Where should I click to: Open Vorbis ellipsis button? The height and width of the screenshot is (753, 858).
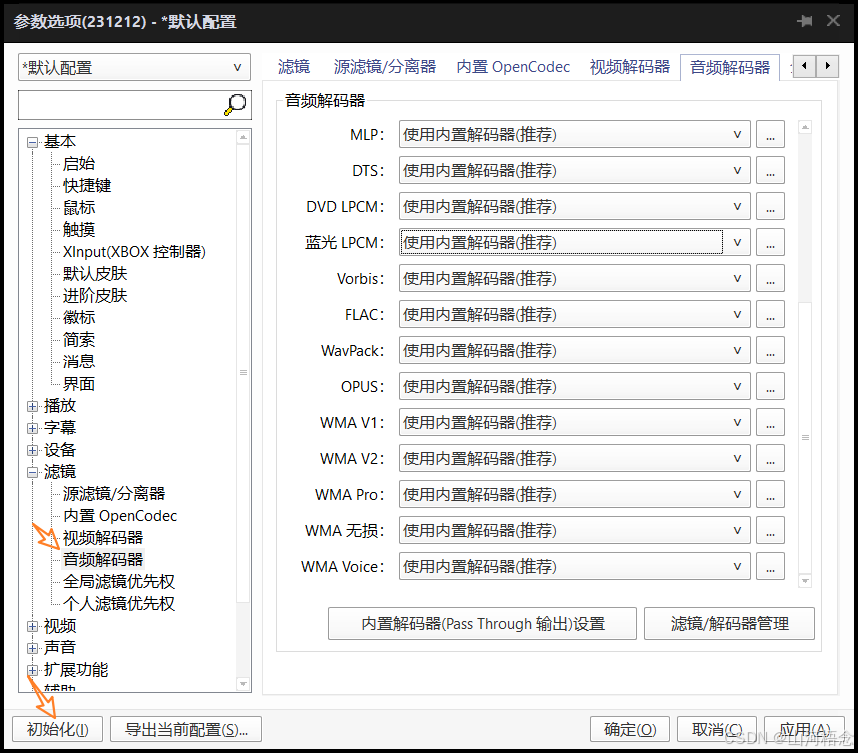[770, 279]
